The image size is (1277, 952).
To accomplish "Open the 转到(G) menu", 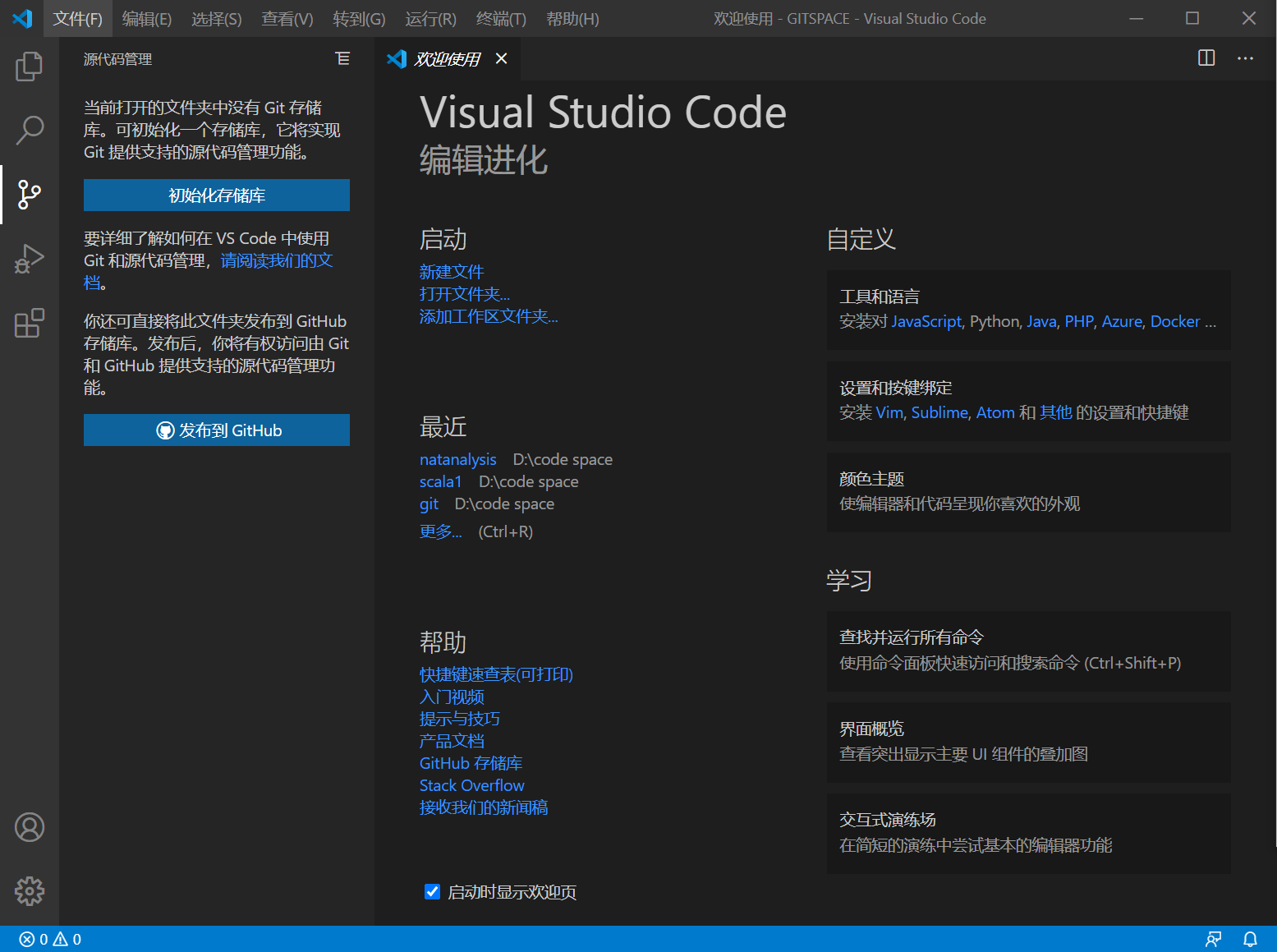I will pyautogui.click(x=359, y=18).
